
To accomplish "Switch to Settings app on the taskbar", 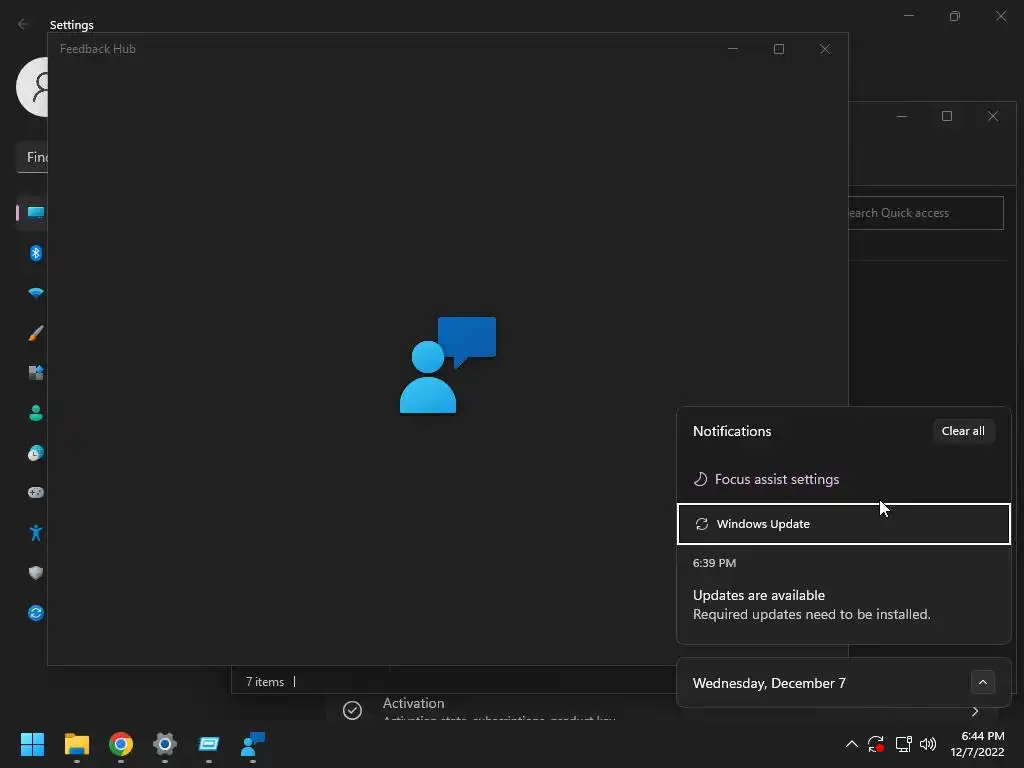I will tap(165, 744).
